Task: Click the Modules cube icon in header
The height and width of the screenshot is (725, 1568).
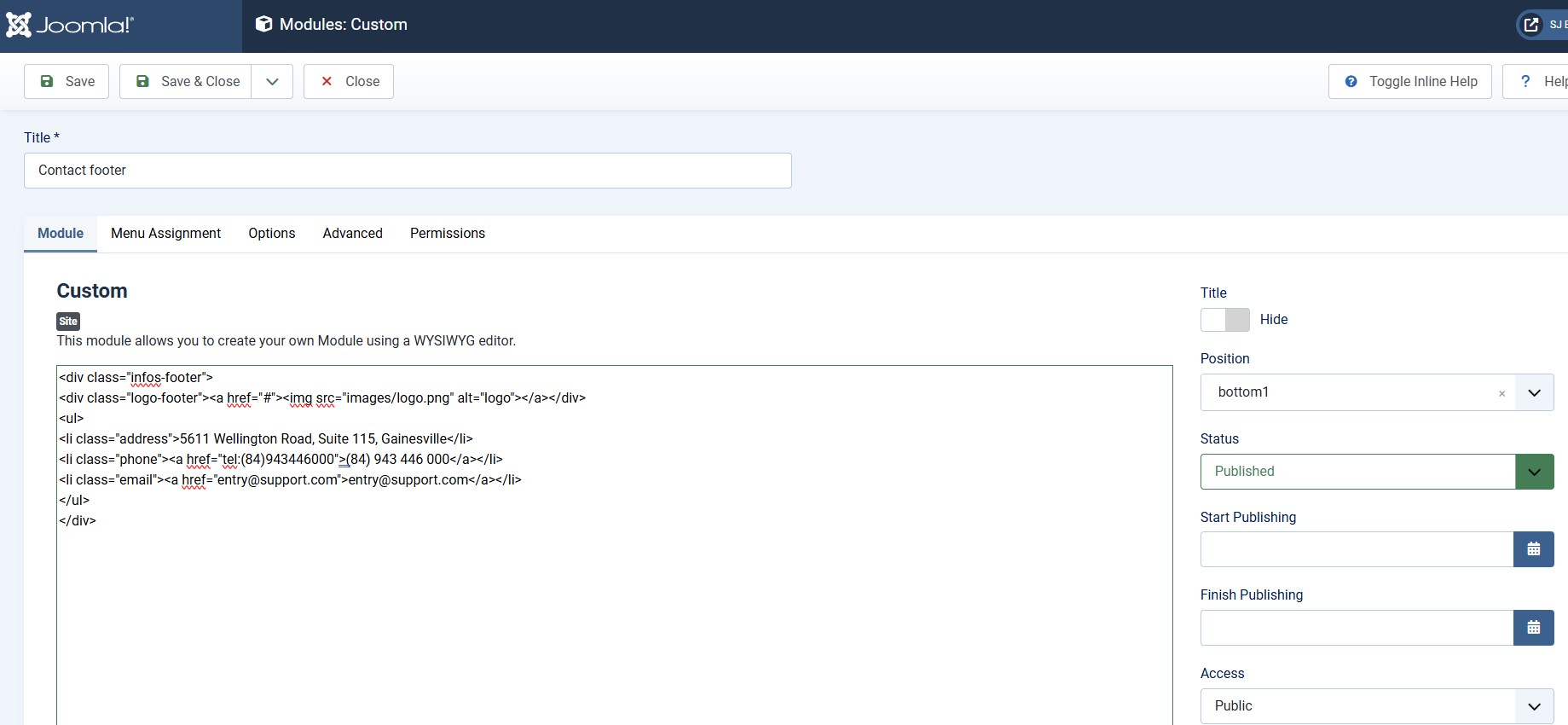Action: (x=263, y=25)
